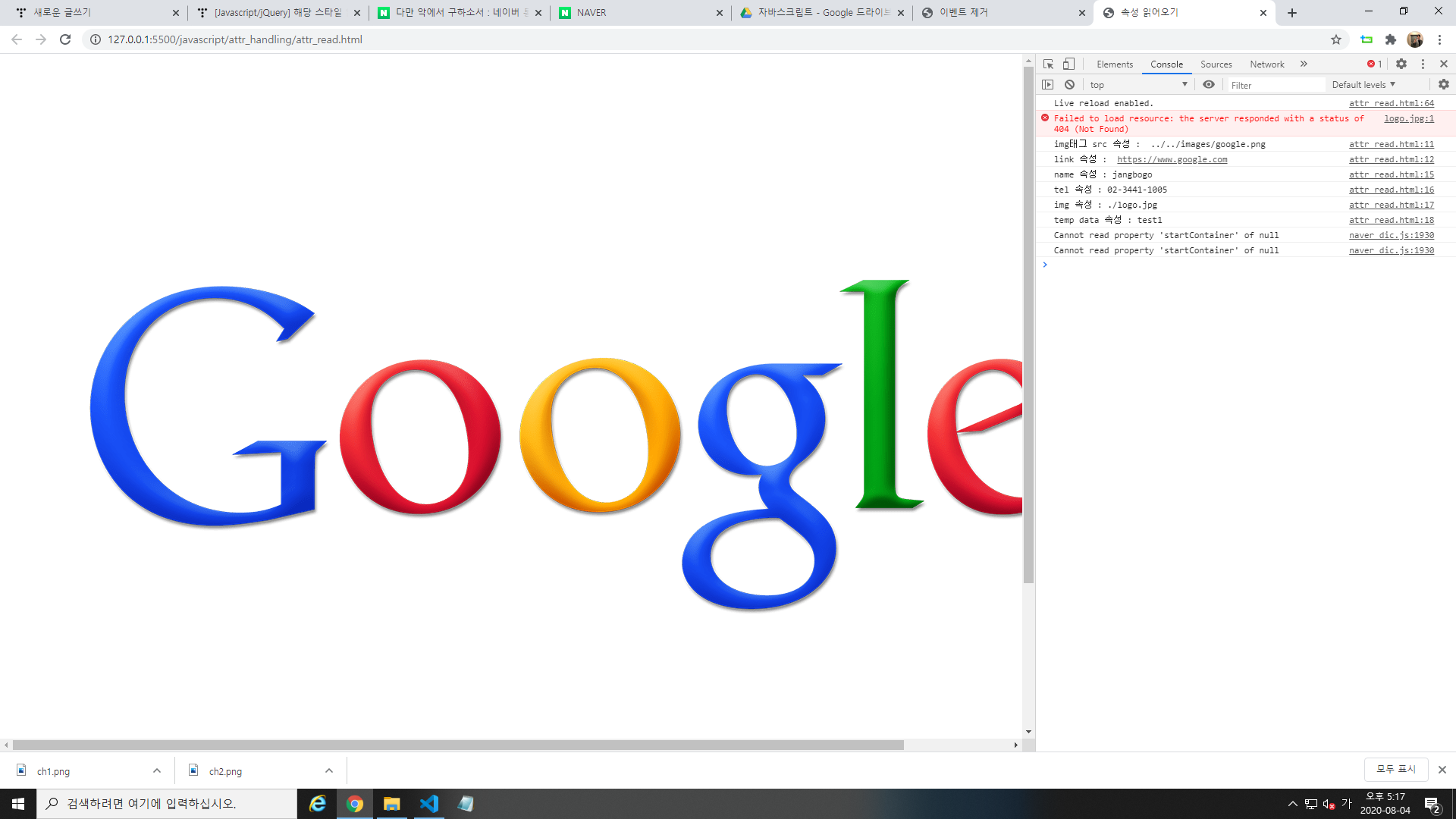Screen dimensions: 1456x819
Task: Show console sidebar panel icon
Action: [x=1048, y=85]
